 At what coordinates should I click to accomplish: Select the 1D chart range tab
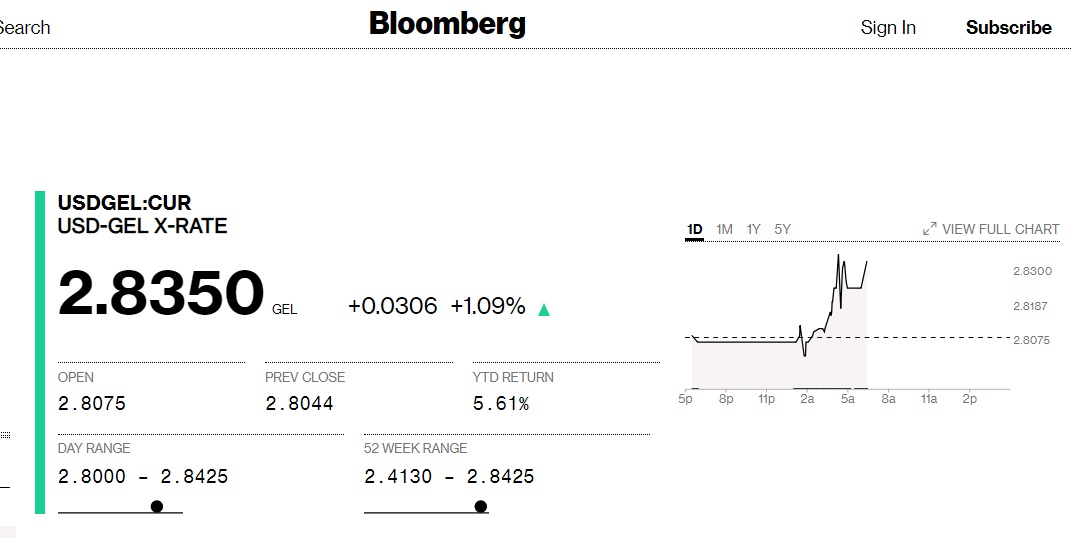694,229
